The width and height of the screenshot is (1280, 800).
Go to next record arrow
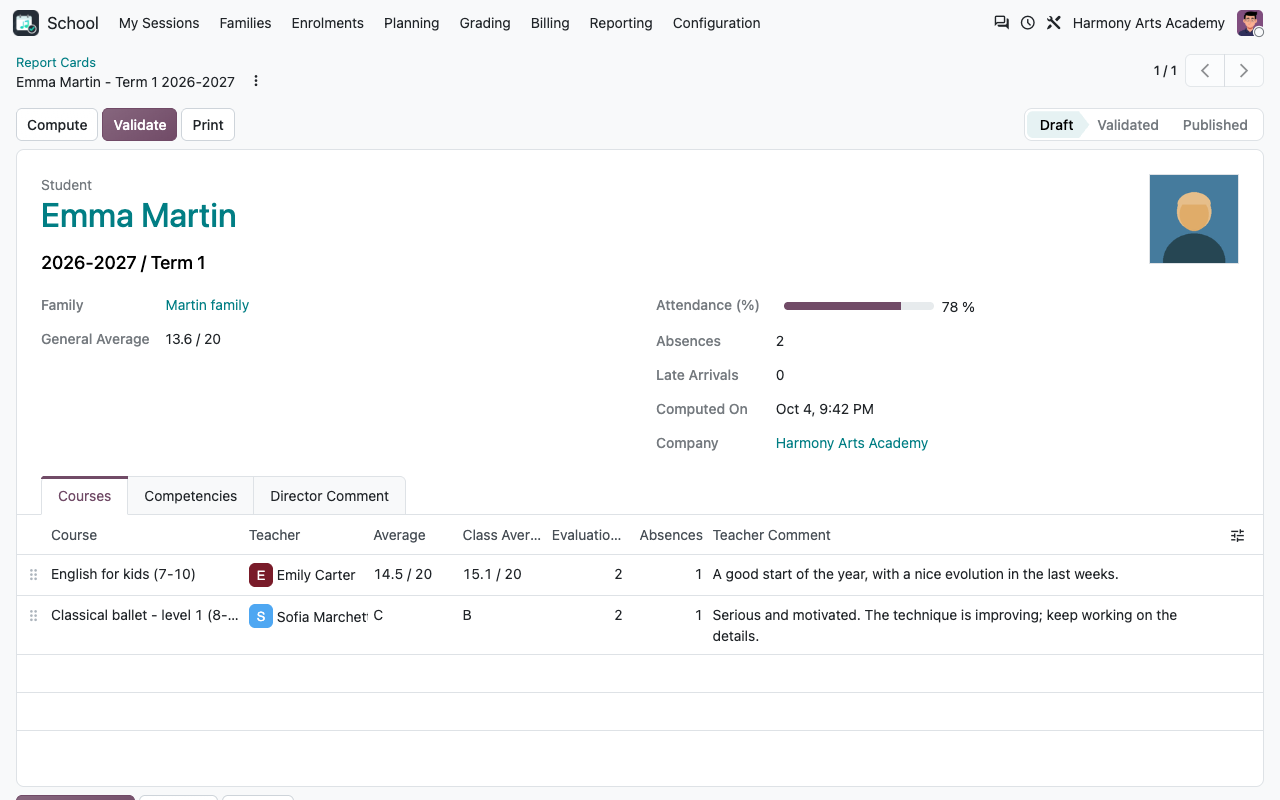[1244, 71]
